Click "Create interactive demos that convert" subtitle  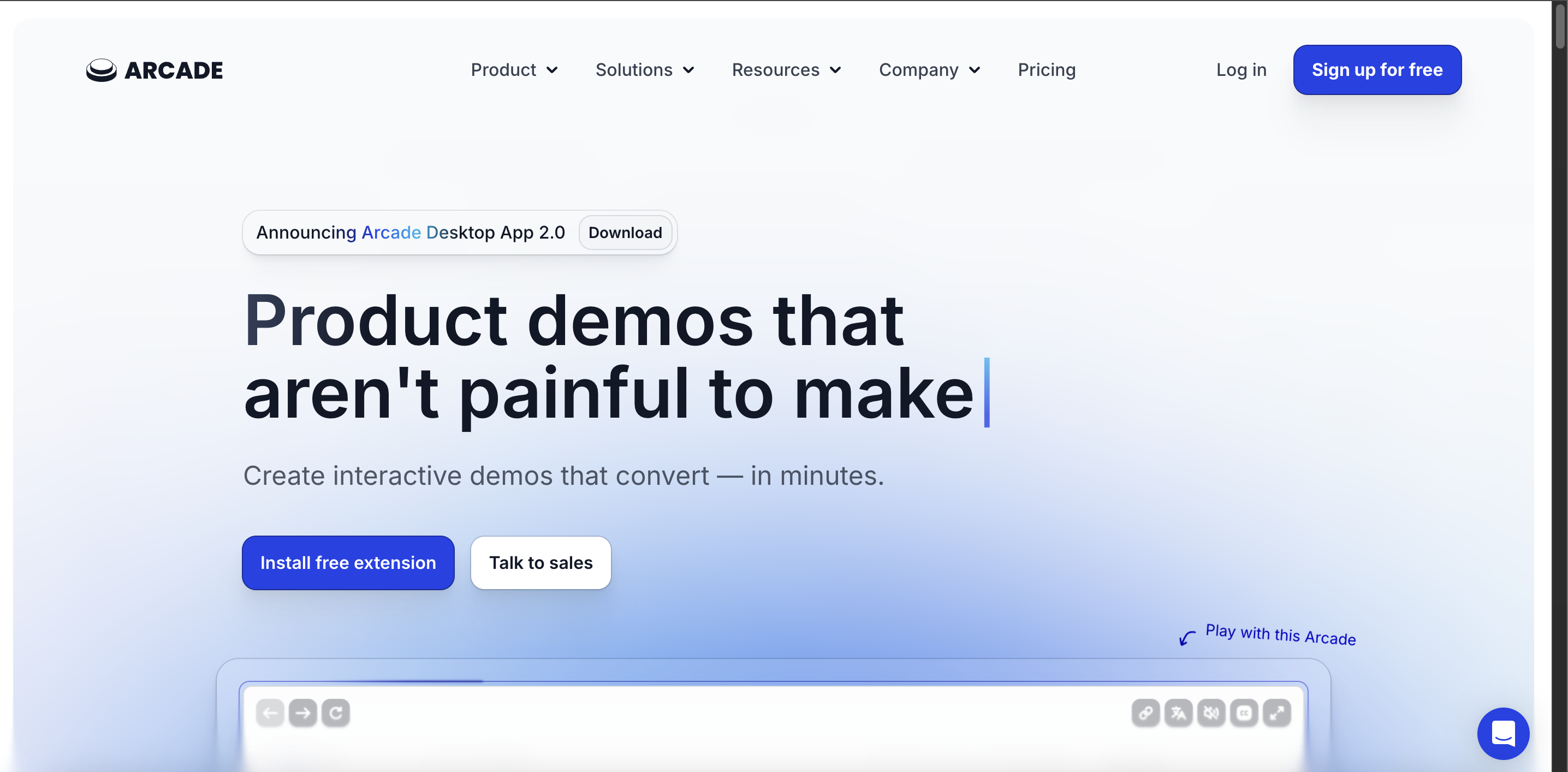476,476
